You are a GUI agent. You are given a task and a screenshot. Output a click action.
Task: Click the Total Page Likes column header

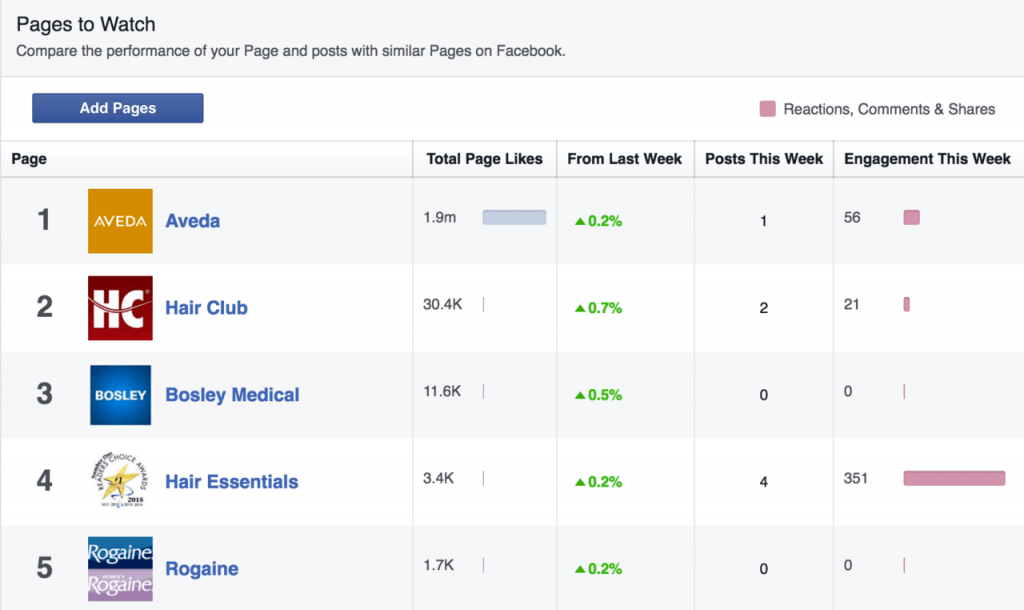484,159
